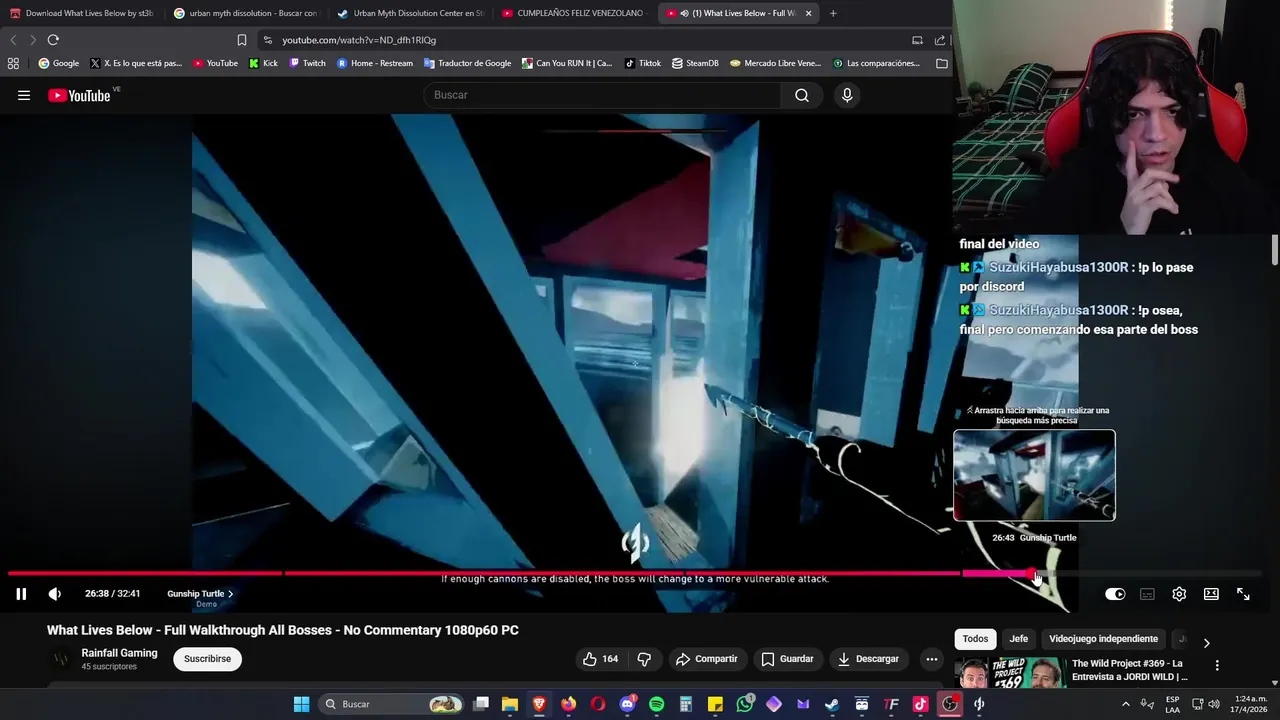Open the clock and date panel
1280x720 pixels.
tap(1250, 704)
